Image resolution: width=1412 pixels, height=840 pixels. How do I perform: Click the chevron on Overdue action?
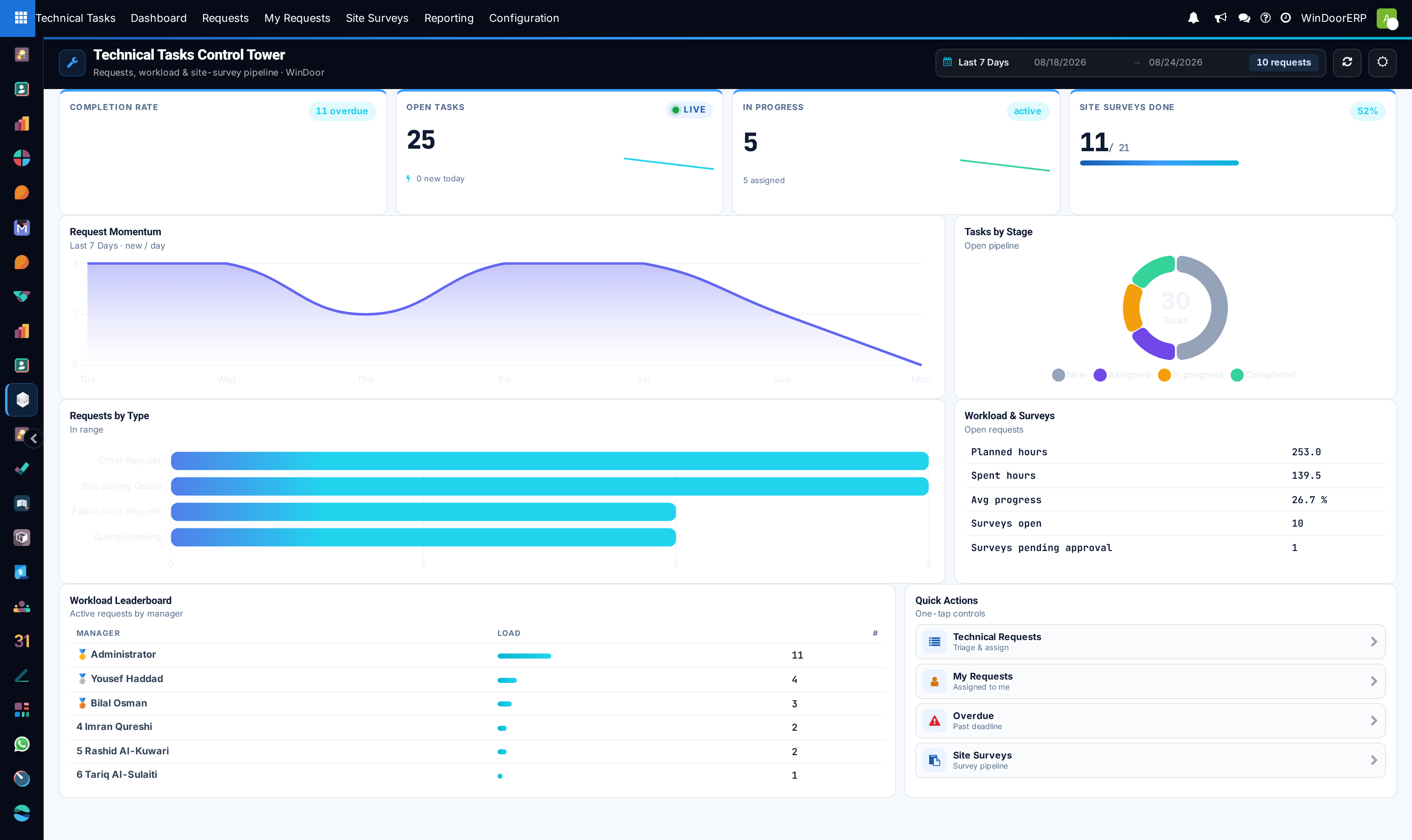pos(1373,721)
